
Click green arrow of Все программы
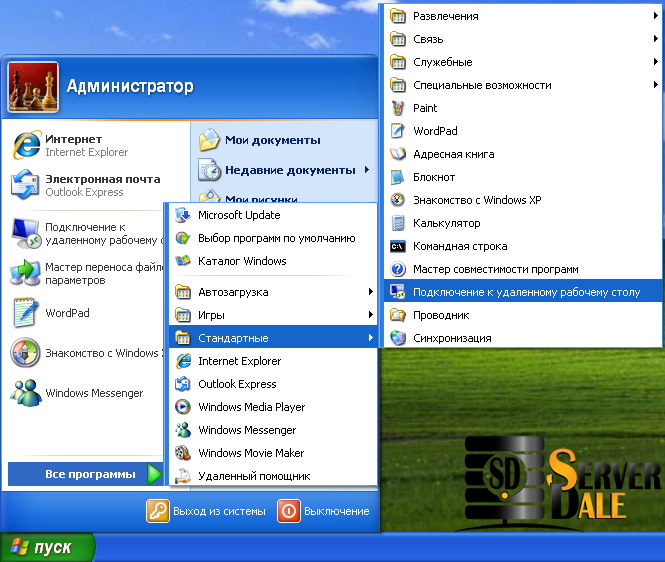click(154, 474)
